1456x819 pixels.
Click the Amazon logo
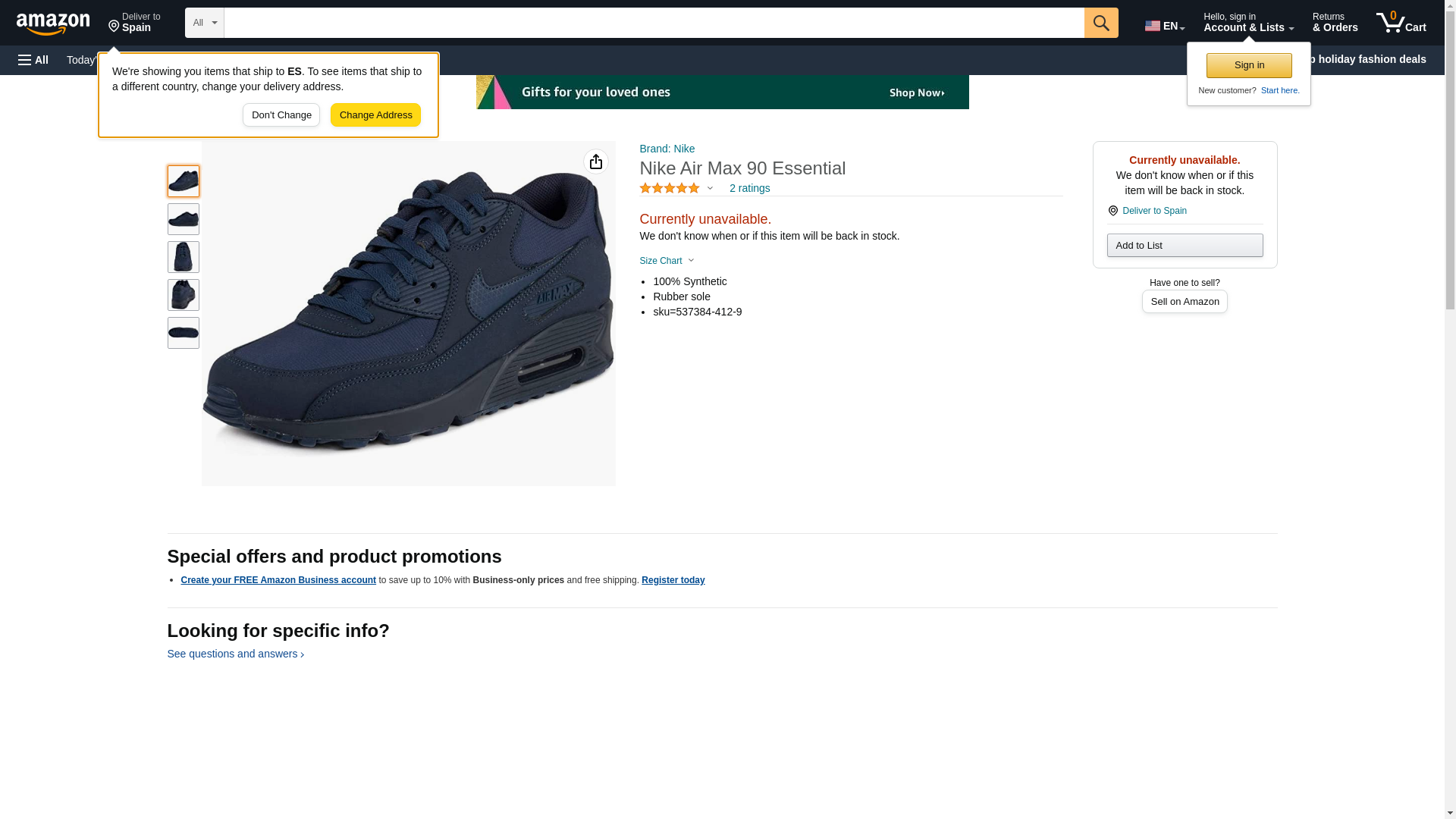(53, 24)
